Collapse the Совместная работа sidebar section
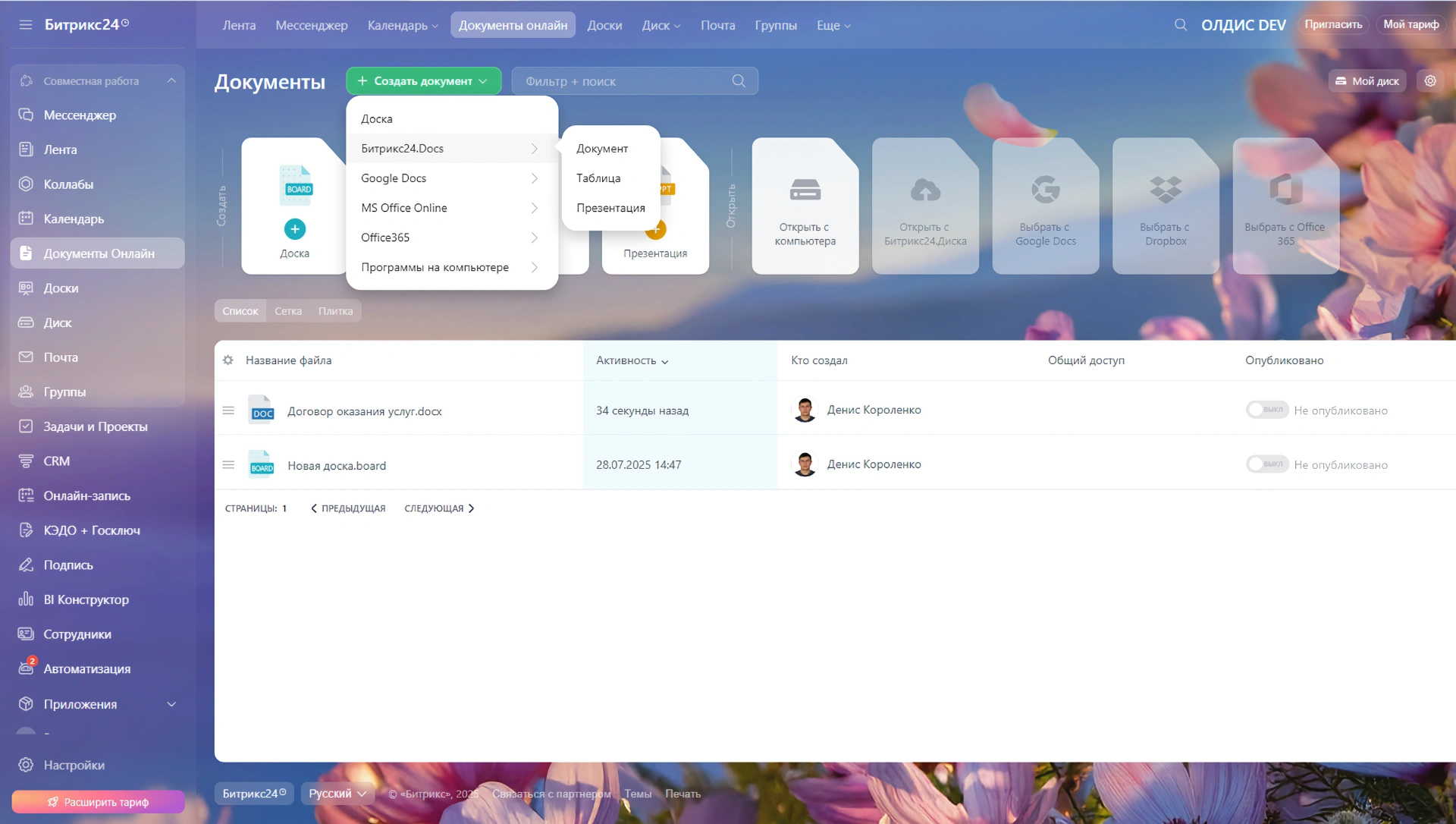Viewport: 1456px width, 824px height. 171,81
